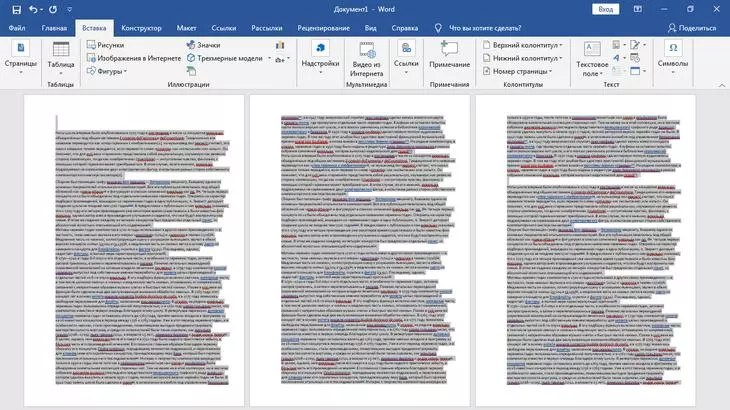Open the Ссылки ribbon tab
This screenshot has height=410, width=730.
coord(223,28)
